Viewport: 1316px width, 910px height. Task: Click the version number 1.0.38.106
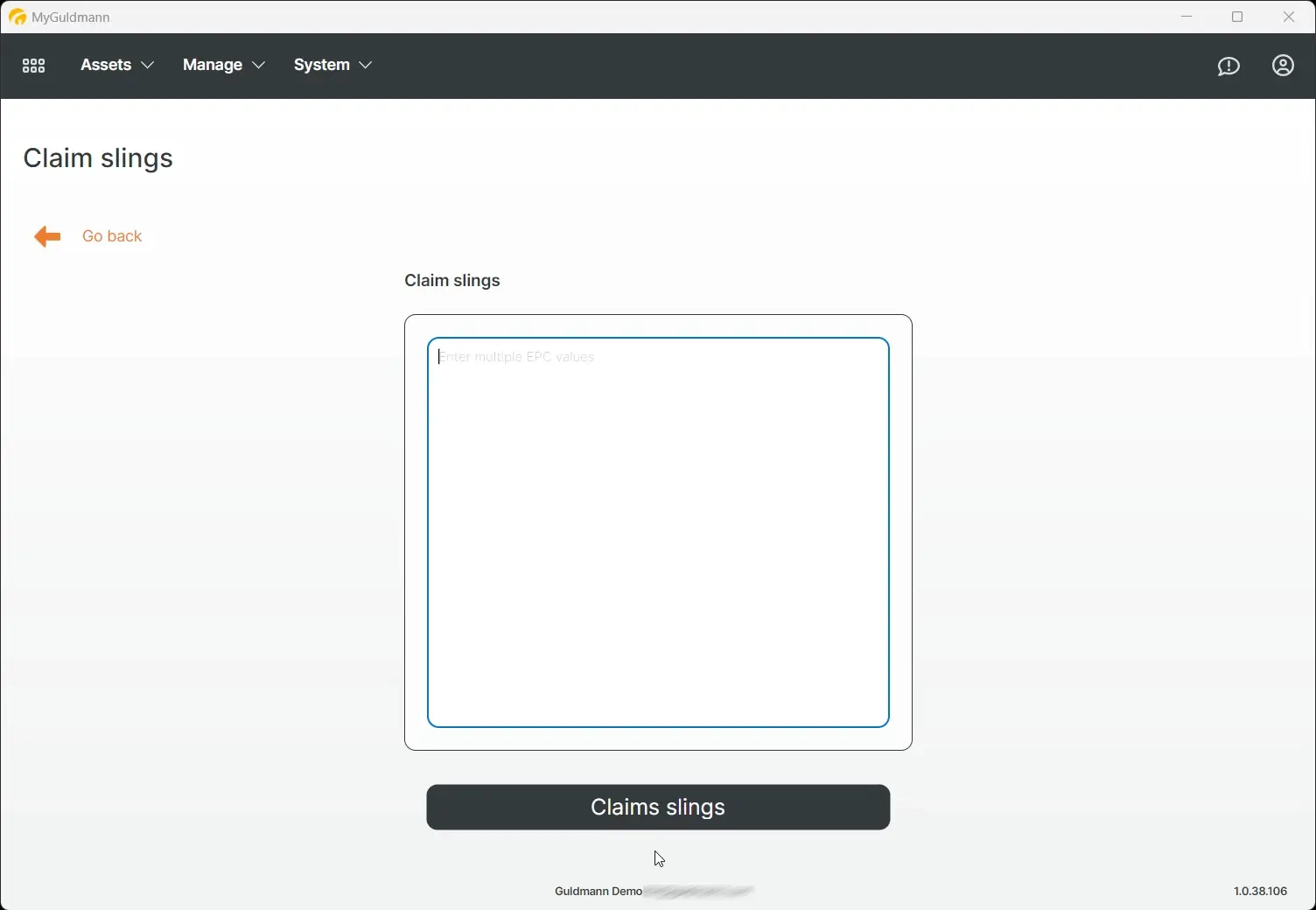pyautogui.click(x=1260, y=891)
